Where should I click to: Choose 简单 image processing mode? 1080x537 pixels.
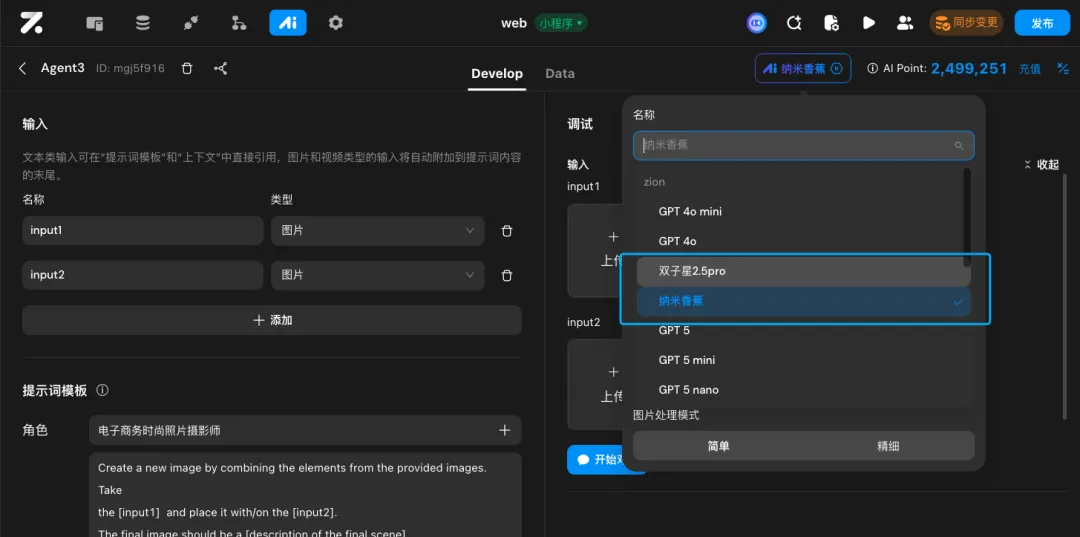click(x=718, y=446)
